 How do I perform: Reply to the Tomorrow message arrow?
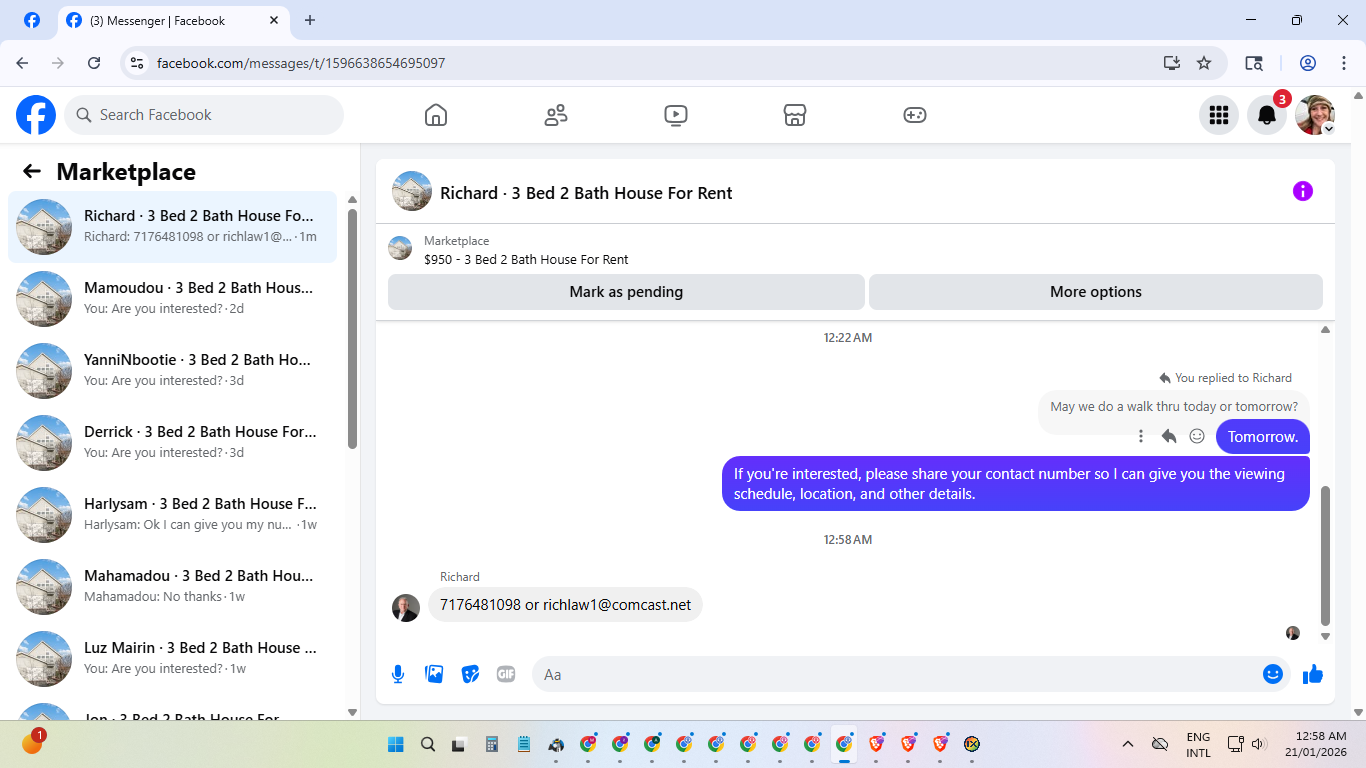pos(1169,436)
